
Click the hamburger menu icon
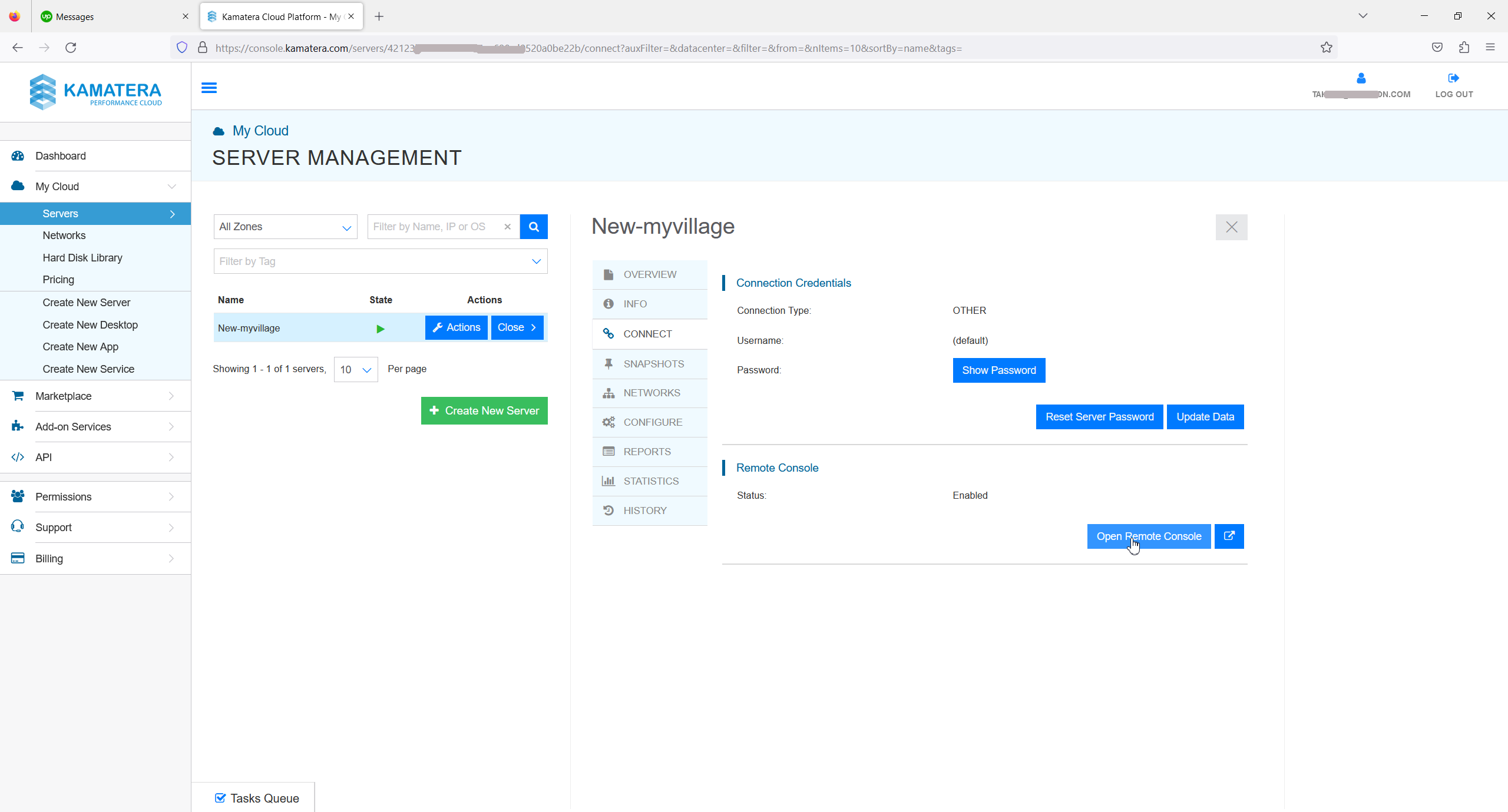point(209,88)
